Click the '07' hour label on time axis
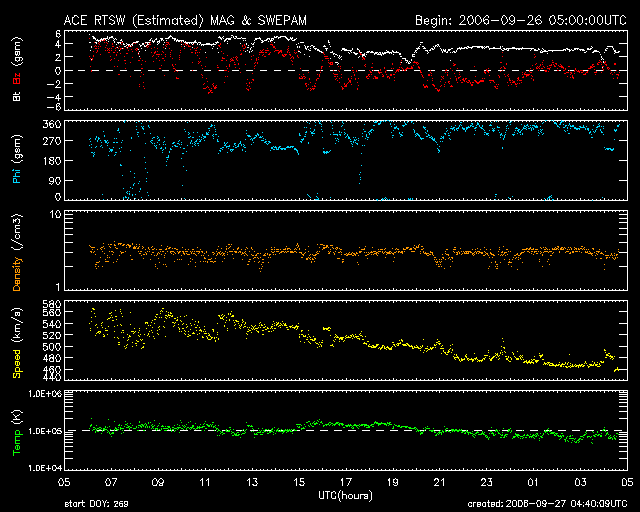This screenshot has width=640, height=512. (x=111, y=482)
